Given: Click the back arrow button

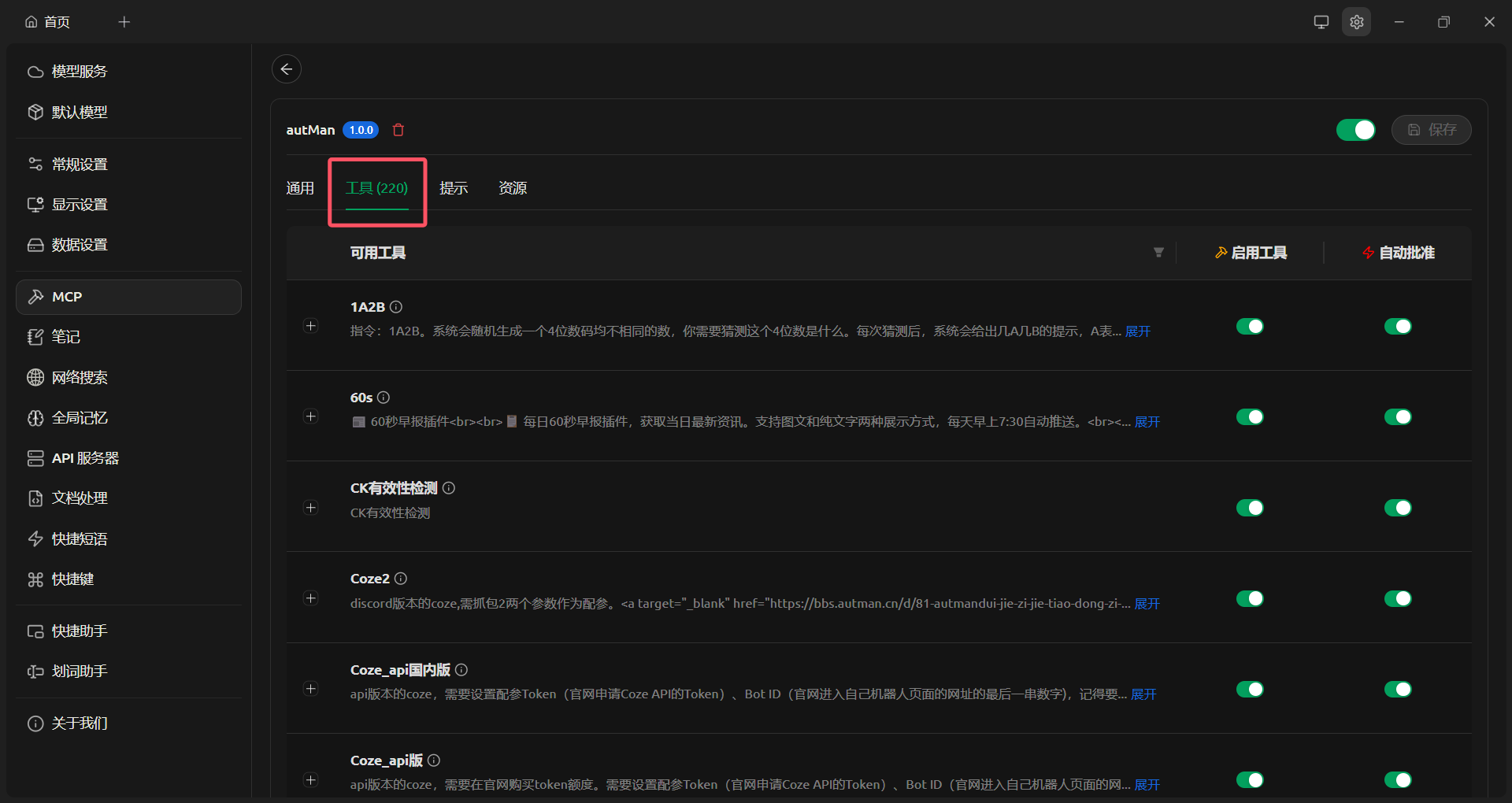Looking at the screenshot, I should [287, 69].
